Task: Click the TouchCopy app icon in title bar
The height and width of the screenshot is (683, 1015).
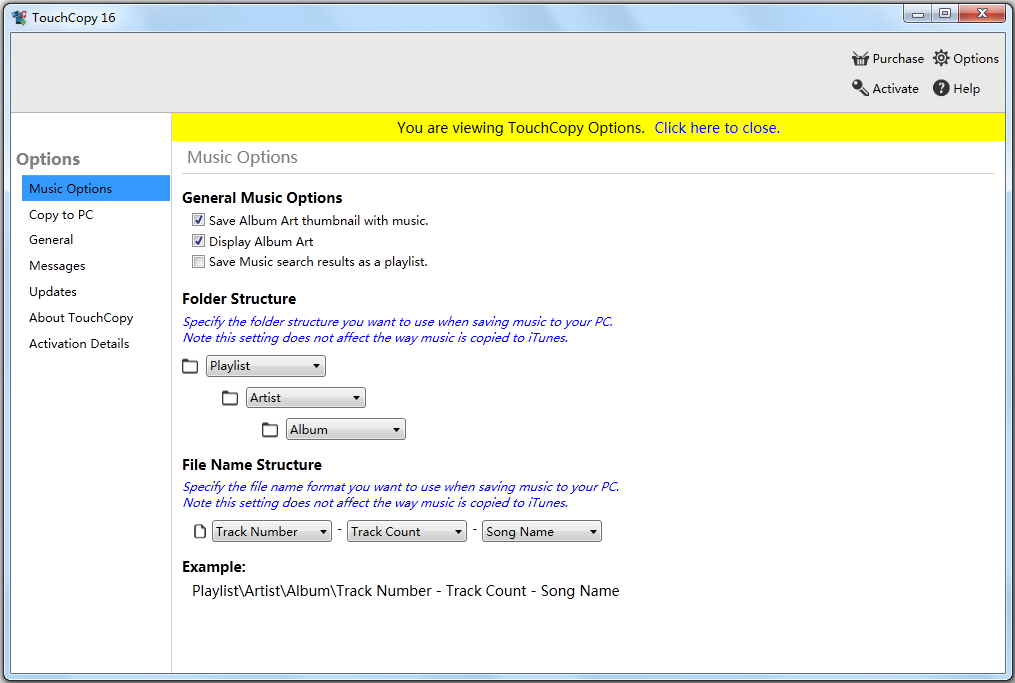Action: (19, 17)
